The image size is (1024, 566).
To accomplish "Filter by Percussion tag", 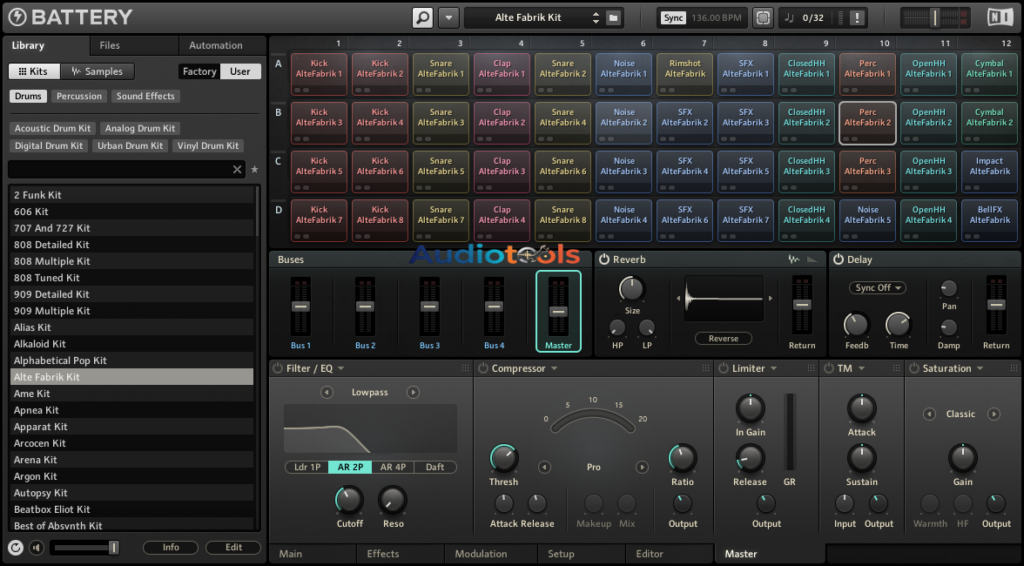I will [79, 96].
